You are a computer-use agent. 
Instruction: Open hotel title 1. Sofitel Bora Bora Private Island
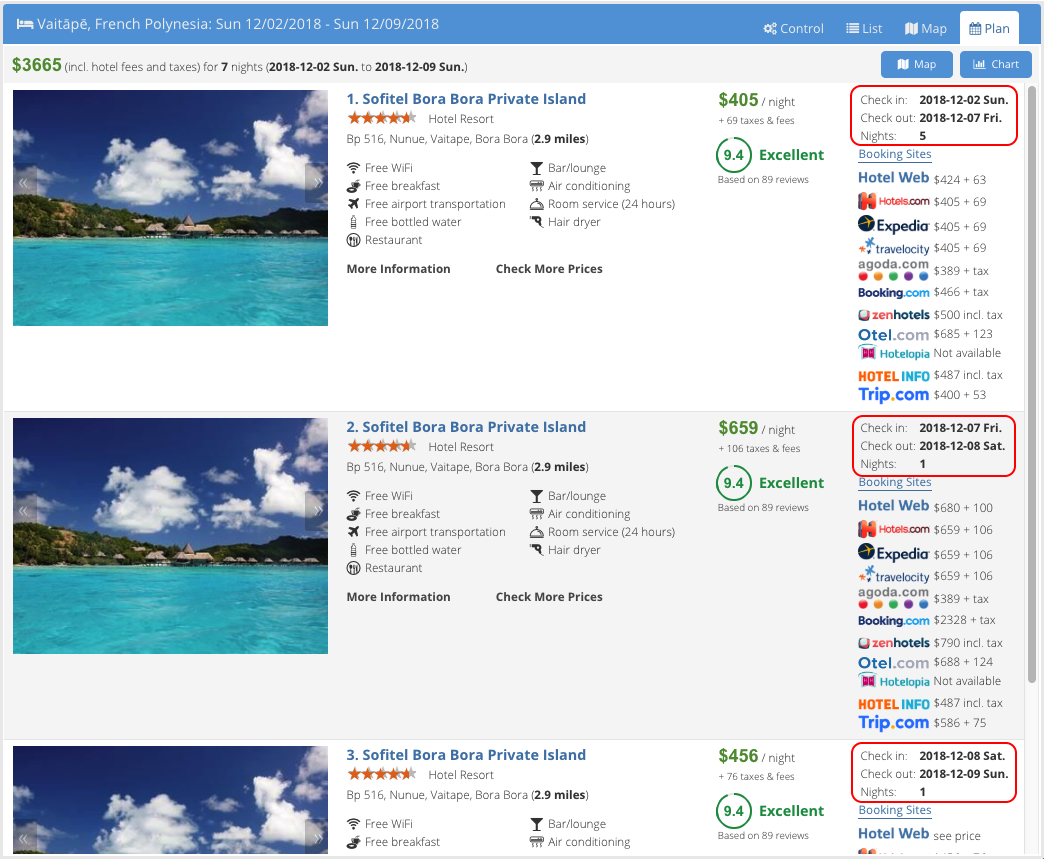click(x=466, y=99)
